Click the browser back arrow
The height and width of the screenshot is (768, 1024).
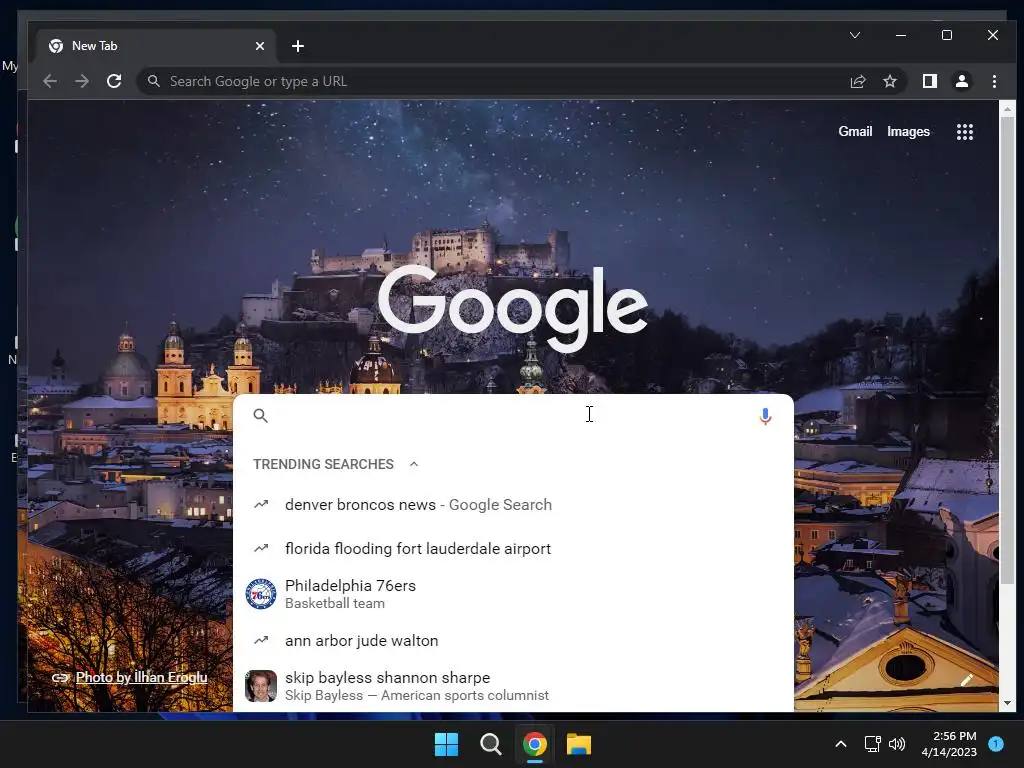(50, 81)
